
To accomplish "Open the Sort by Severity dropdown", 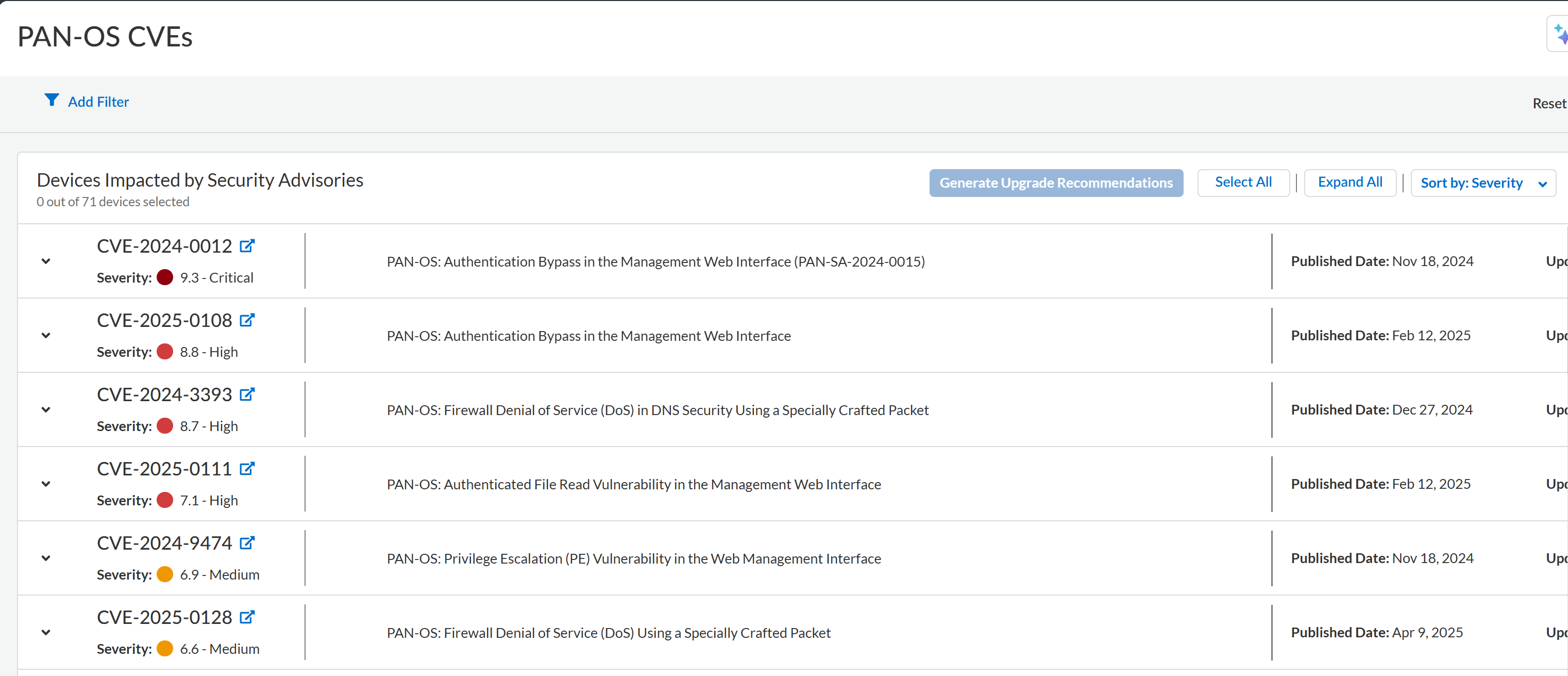I will (x=1483, y=184).
